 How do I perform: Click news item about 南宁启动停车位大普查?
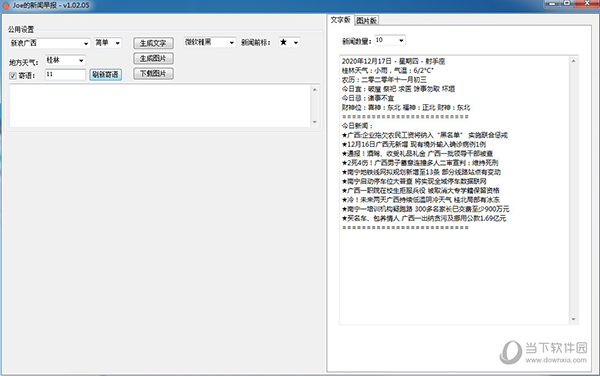click(x=414, y=181)
